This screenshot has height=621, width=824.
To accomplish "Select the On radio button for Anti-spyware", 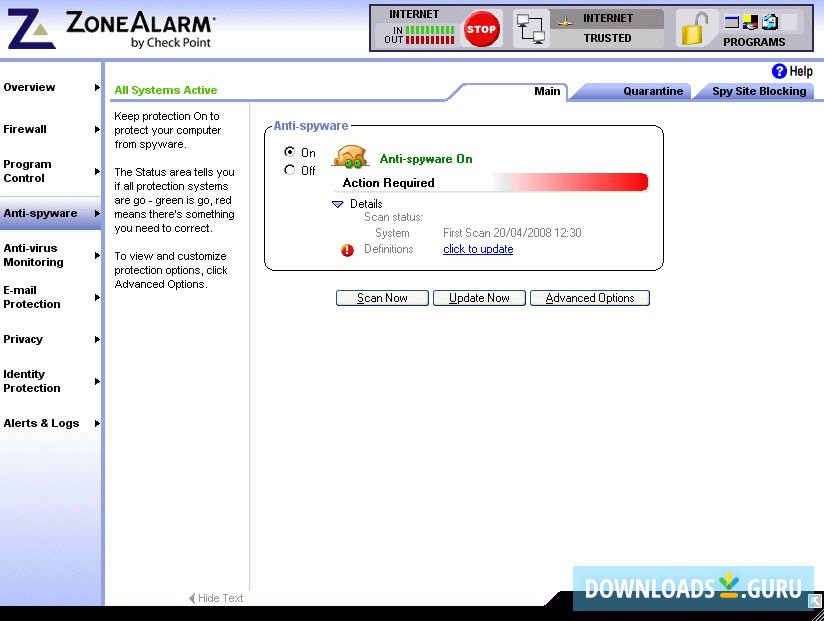I will click(290, 152).
